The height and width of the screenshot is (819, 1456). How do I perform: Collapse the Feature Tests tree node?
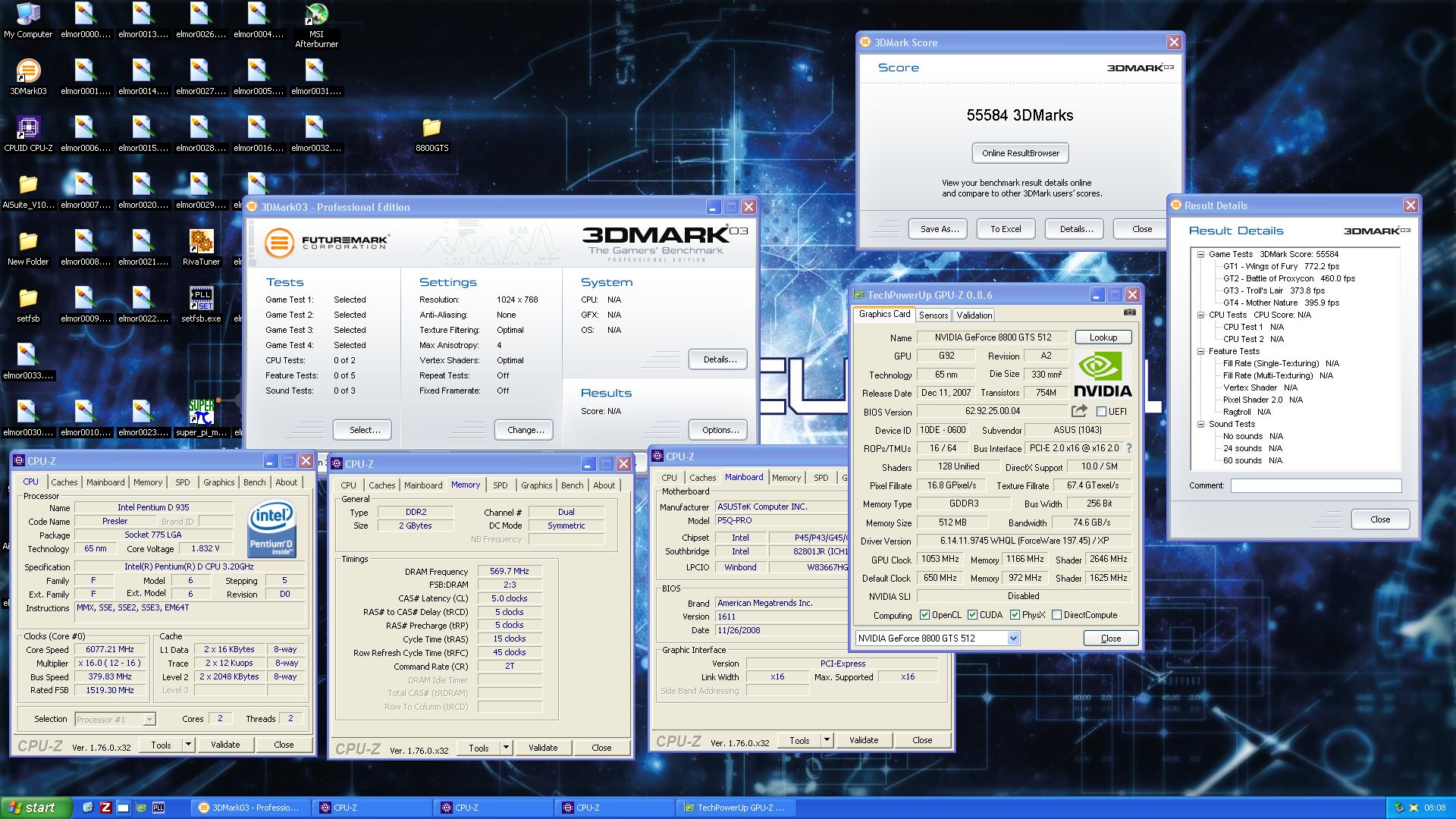[1201, 351]
